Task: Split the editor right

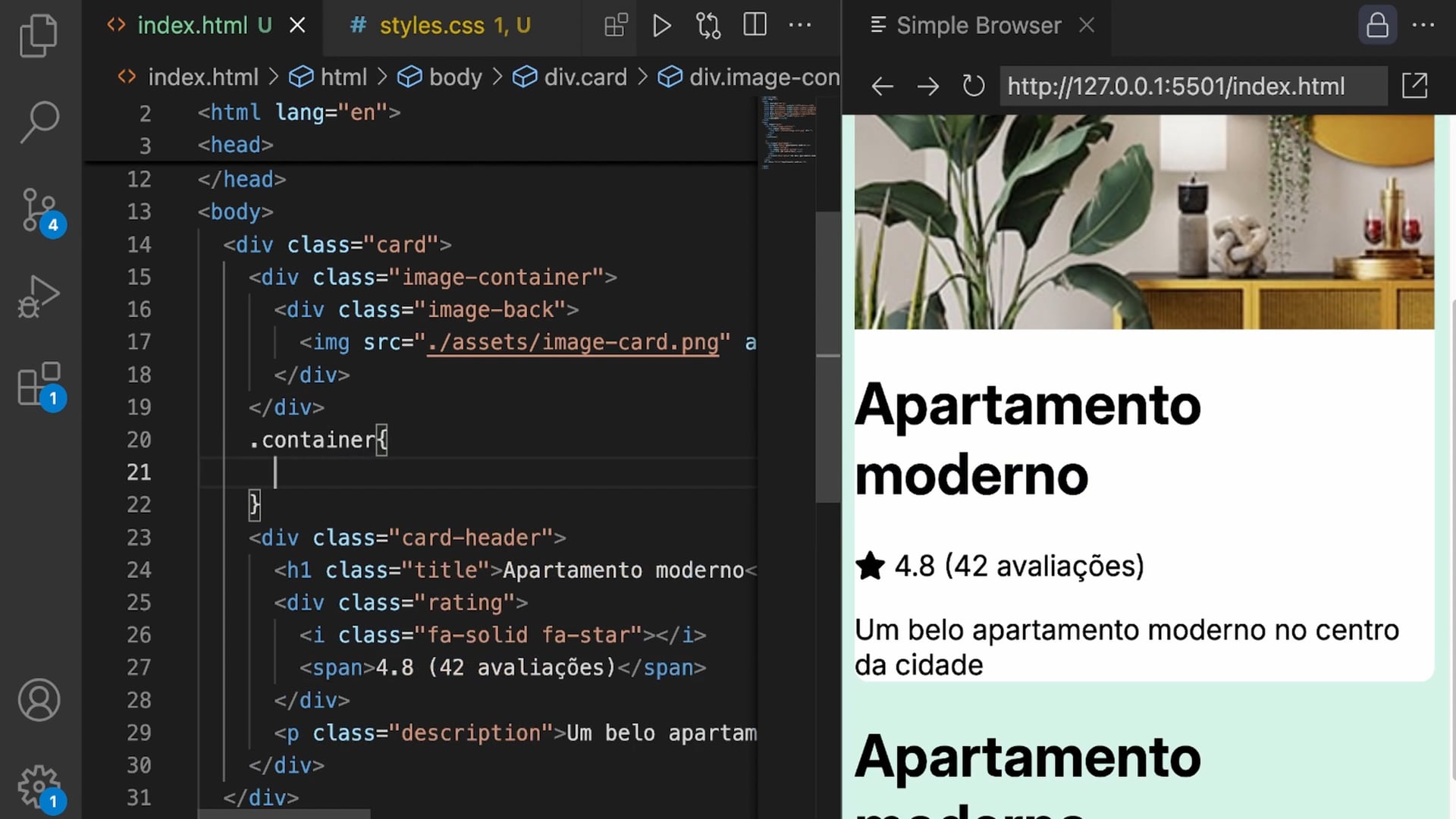Action: (755, 26)
